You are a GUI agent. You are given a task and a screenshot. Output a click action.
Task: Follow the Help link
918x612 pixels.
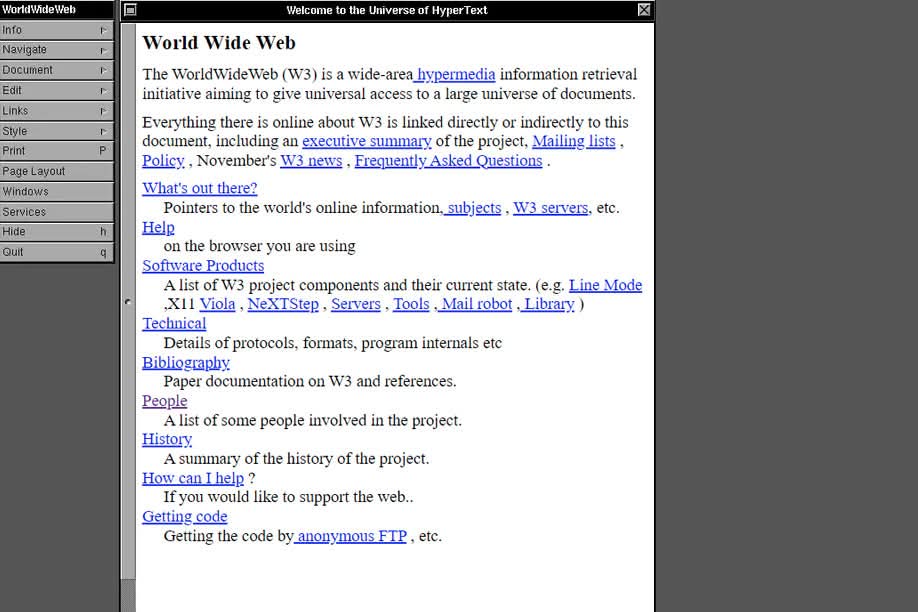[158, 227]
